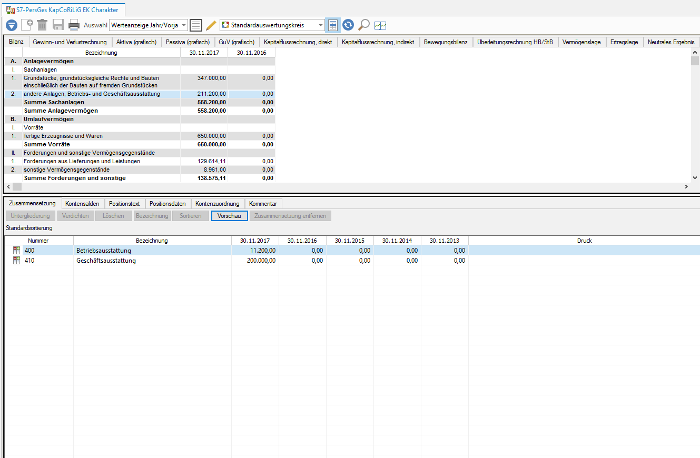
Task: Open the GuV (grafisch) tab
Action: (x=236, y=42)
